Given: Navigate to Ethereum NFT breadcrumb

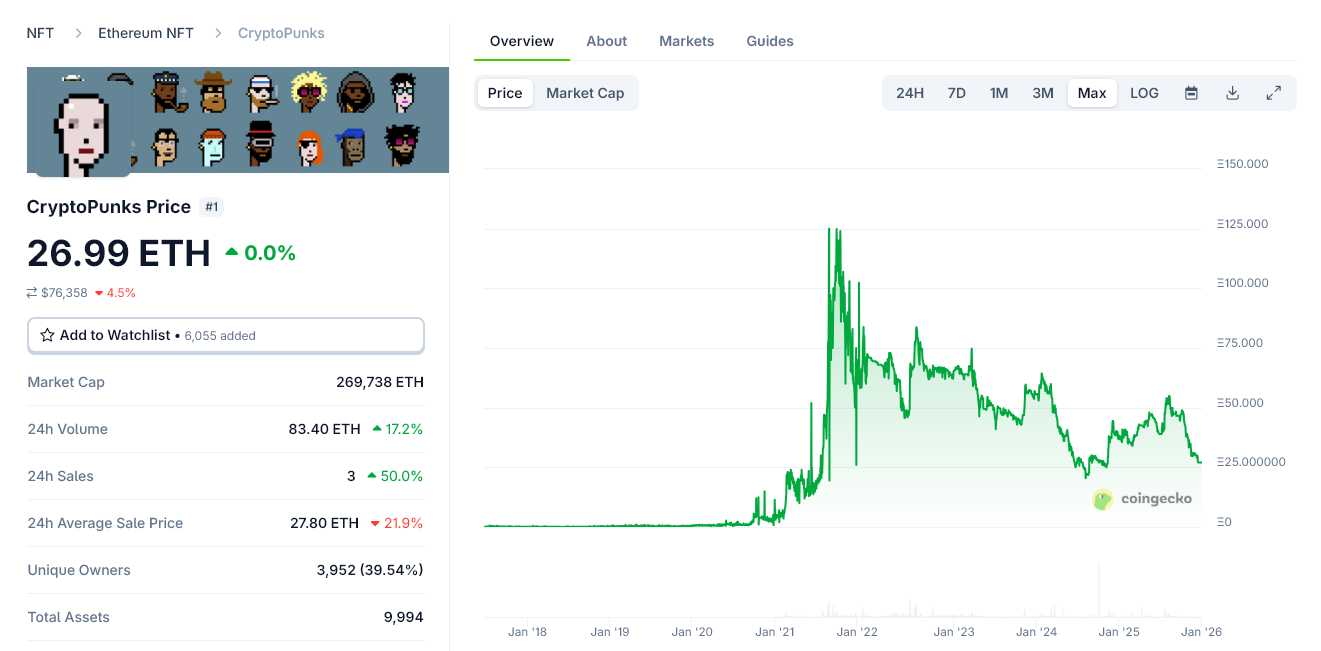Looking at the screenshot, I should point(145,32).
